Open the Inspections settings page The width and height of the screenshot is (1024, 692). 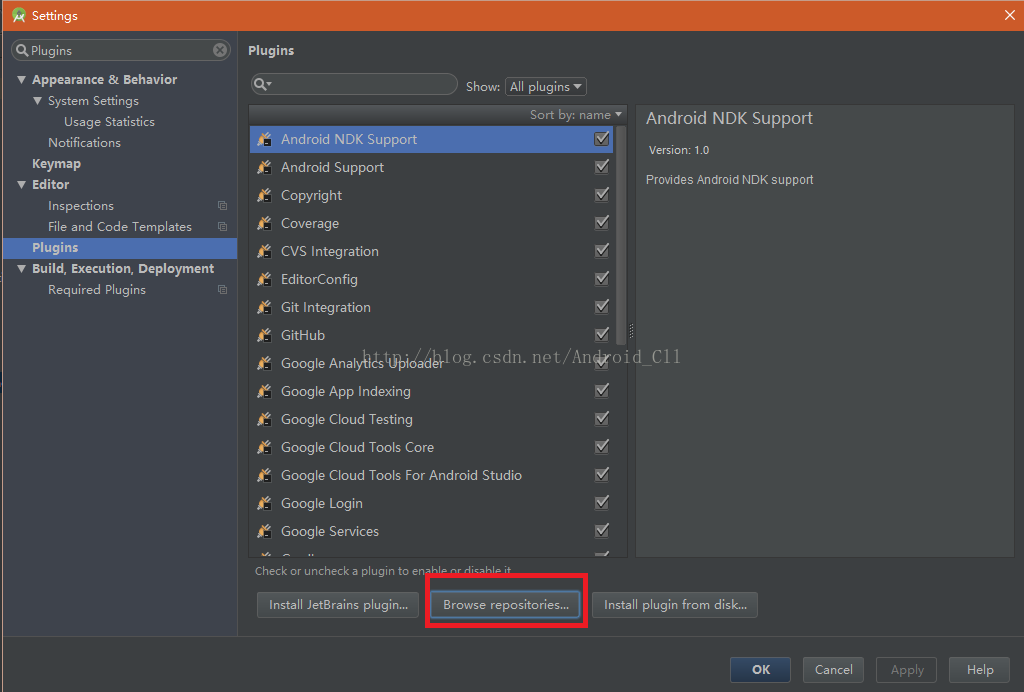click(81, 206)
